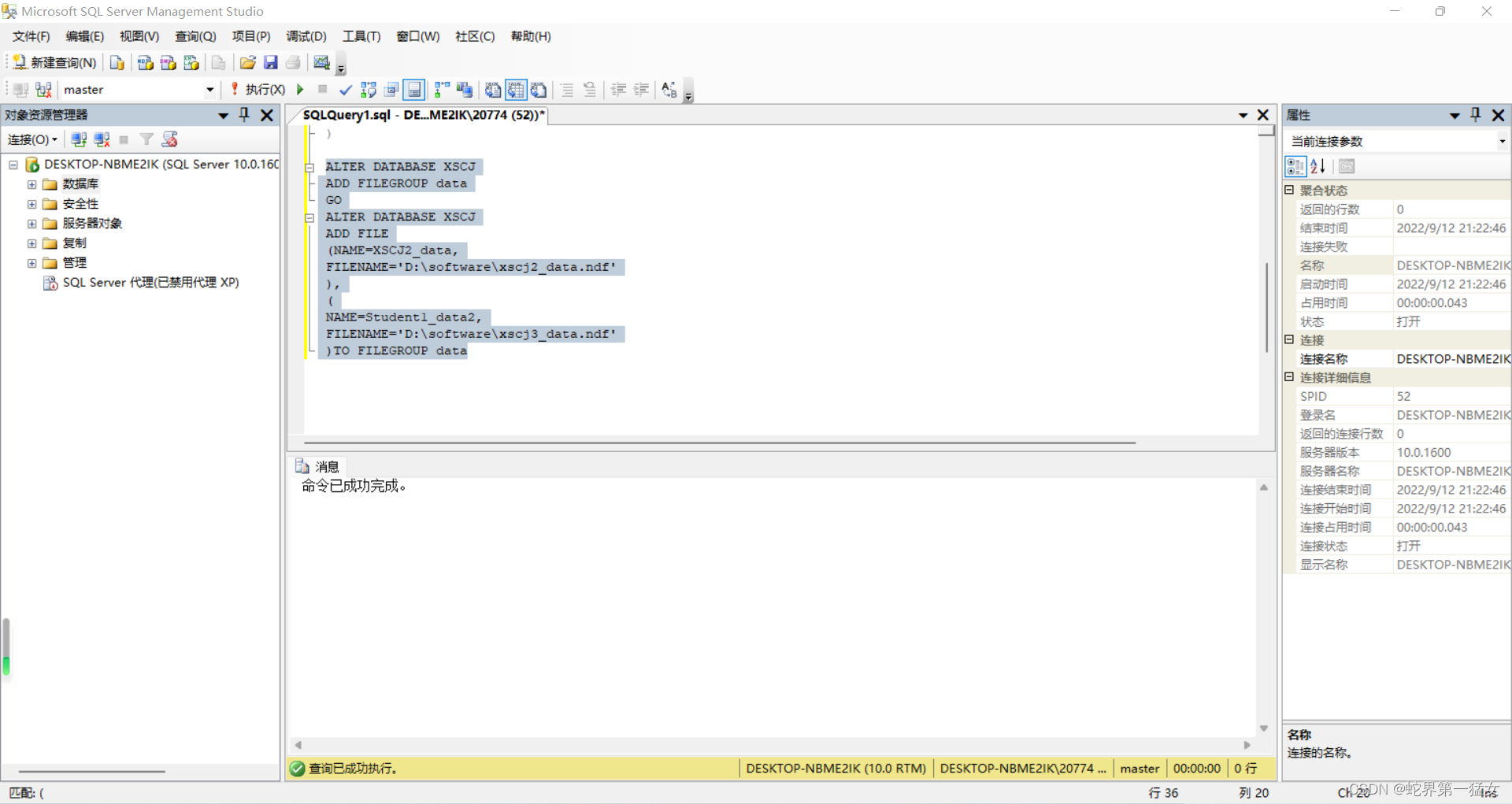Click the Open File folder icon
The width and height of the screenshot is (1512, 804).
[x=247, y=63]
